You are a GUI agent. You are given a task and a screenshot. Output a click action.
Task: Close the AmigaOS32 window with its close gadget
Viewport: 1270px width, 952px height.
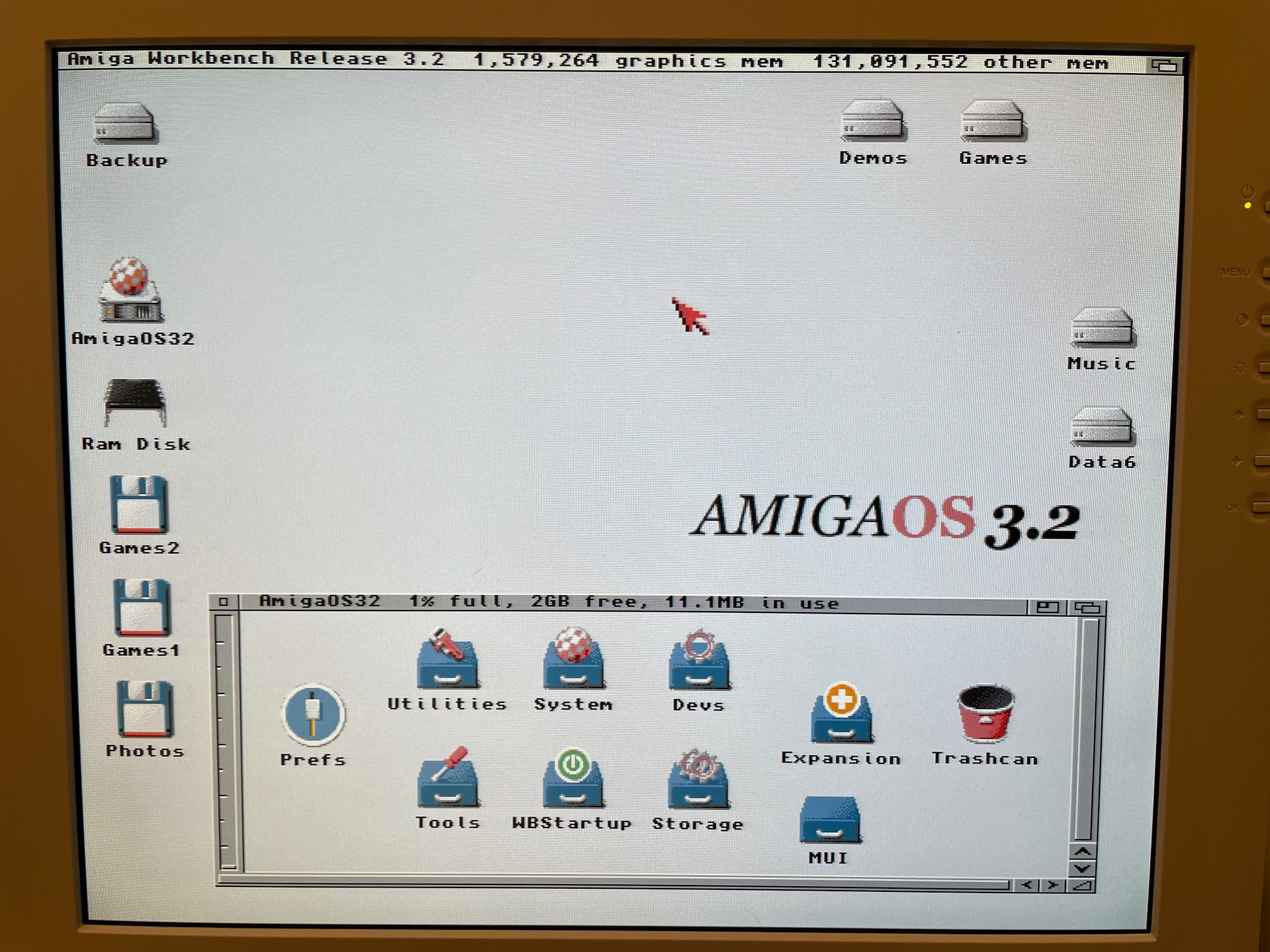[x=224, y=601]
